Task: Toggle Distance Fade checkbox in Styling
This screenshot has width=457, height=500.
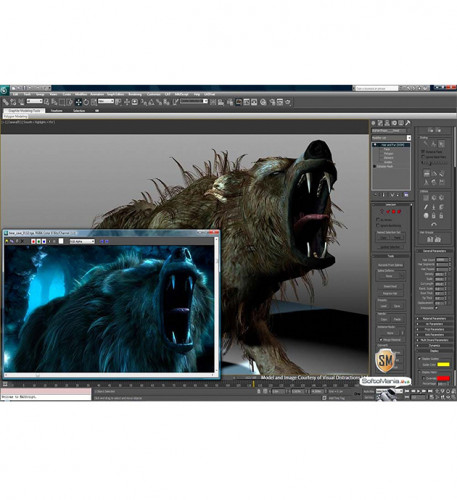Action: point(423,151)
